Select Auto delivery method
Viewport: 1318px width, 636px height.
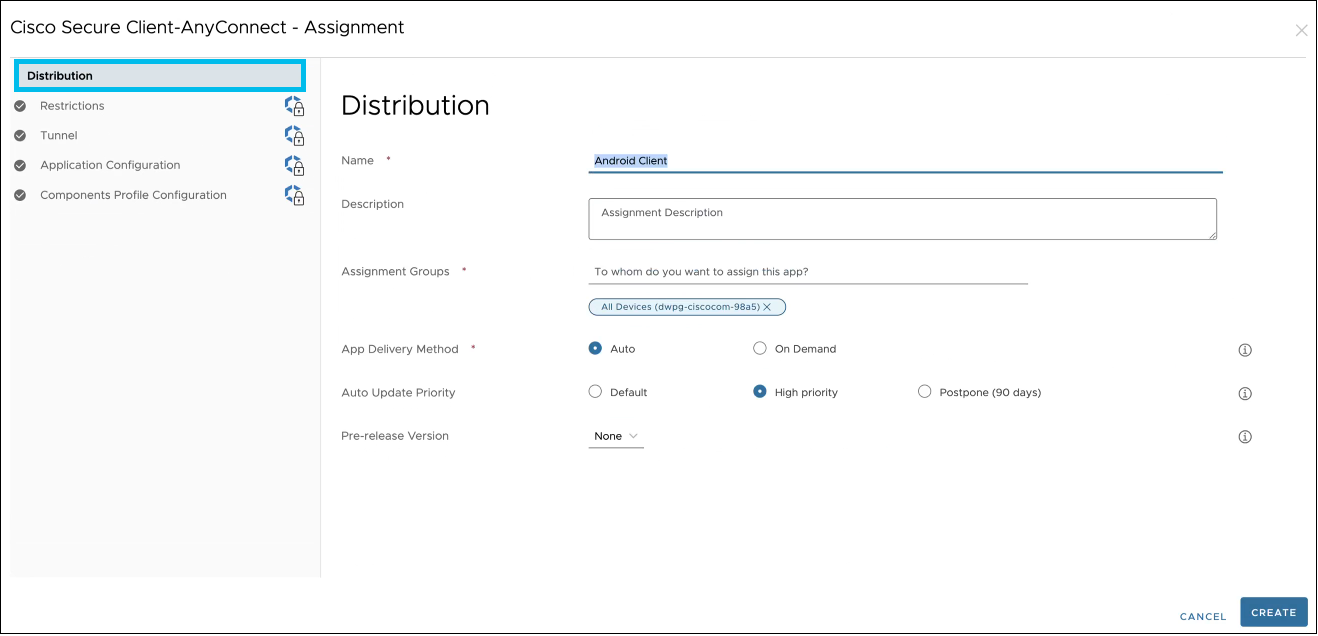pyautogui.click(x=595, y=349)
